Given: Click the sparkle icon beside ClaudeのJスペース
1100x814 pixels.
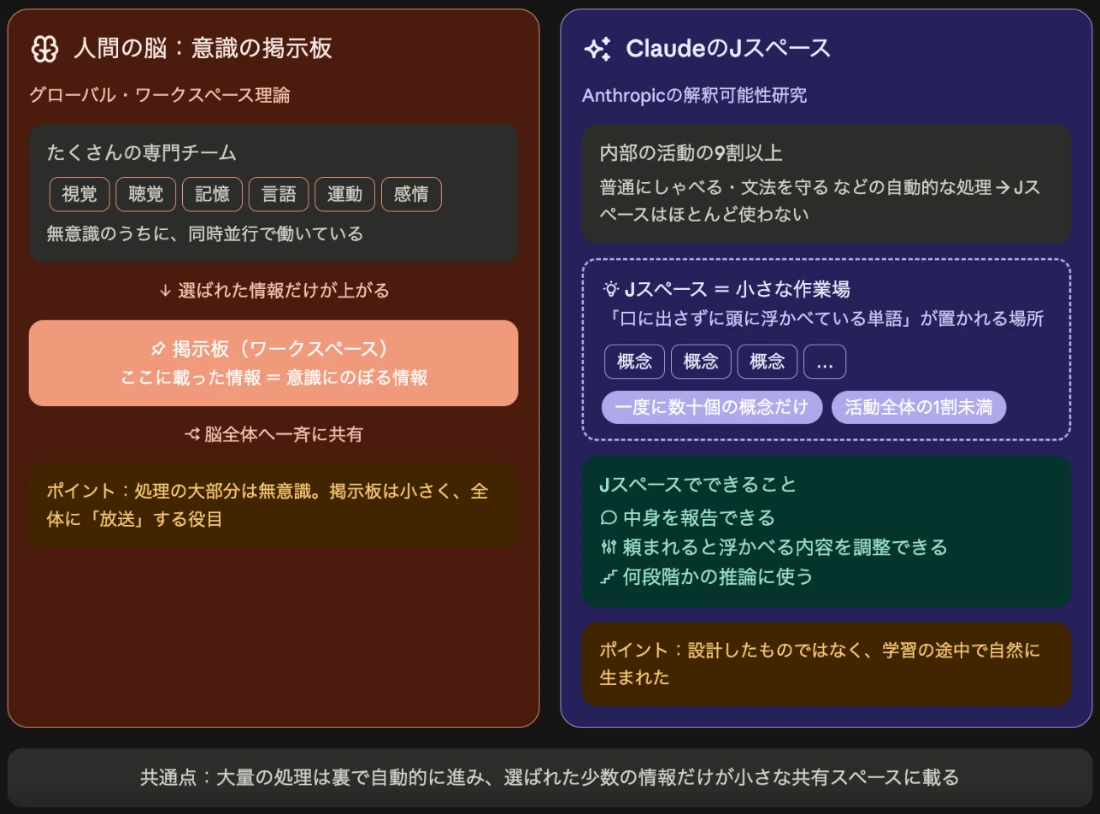Looking at the screenshot, I should (598, 49).
